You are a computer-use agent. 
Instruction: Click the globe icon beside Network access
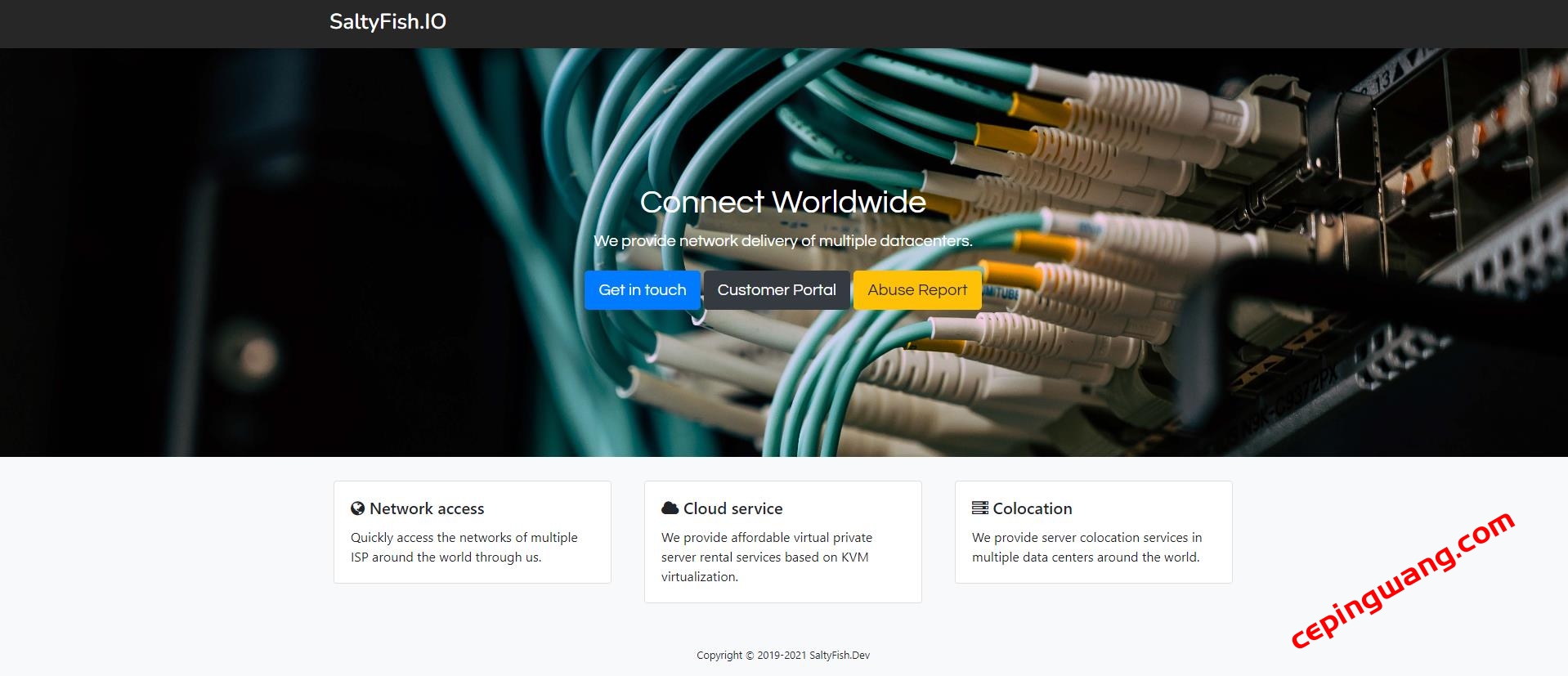point(357,508)
